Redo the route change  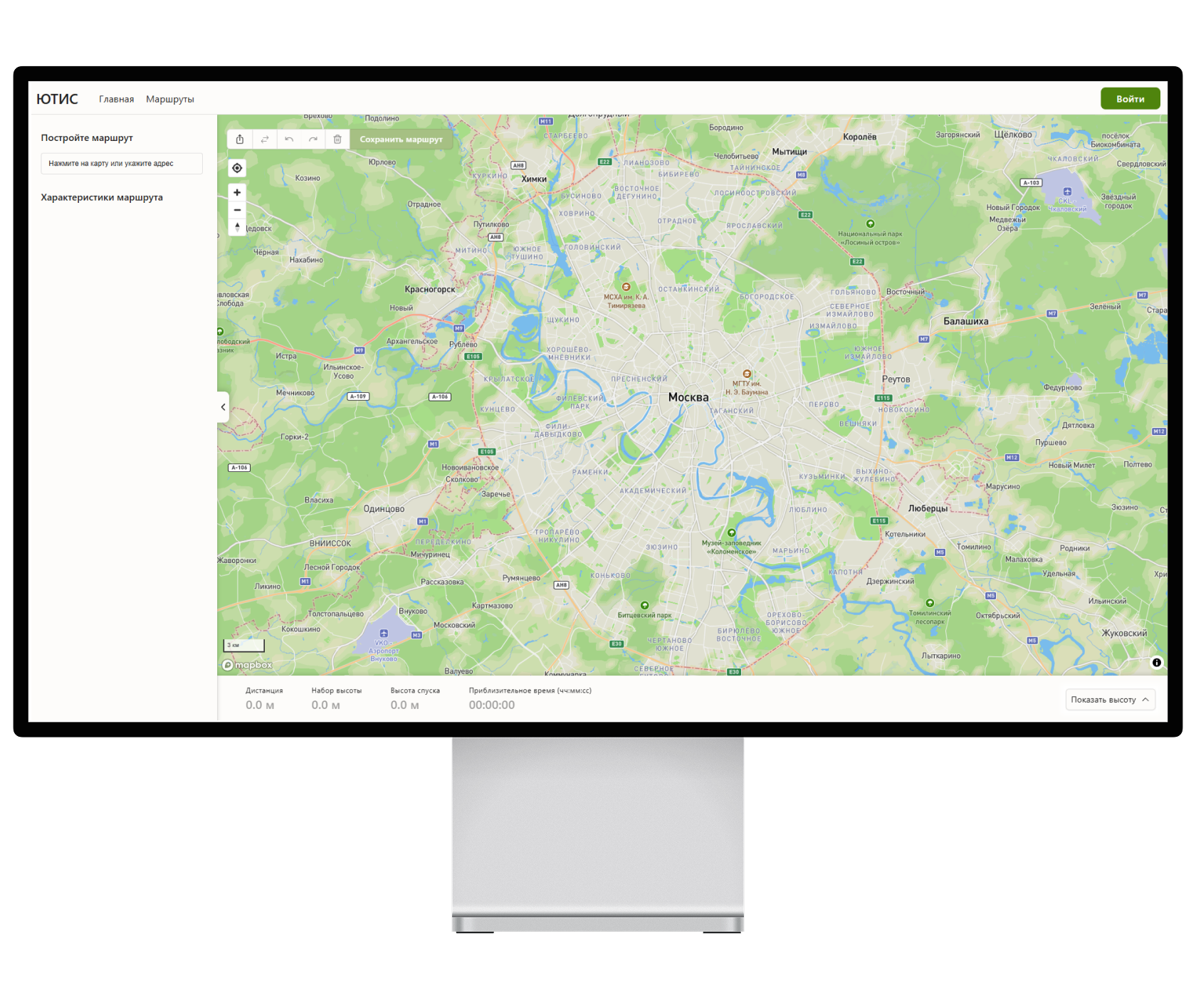pos(313,139)
